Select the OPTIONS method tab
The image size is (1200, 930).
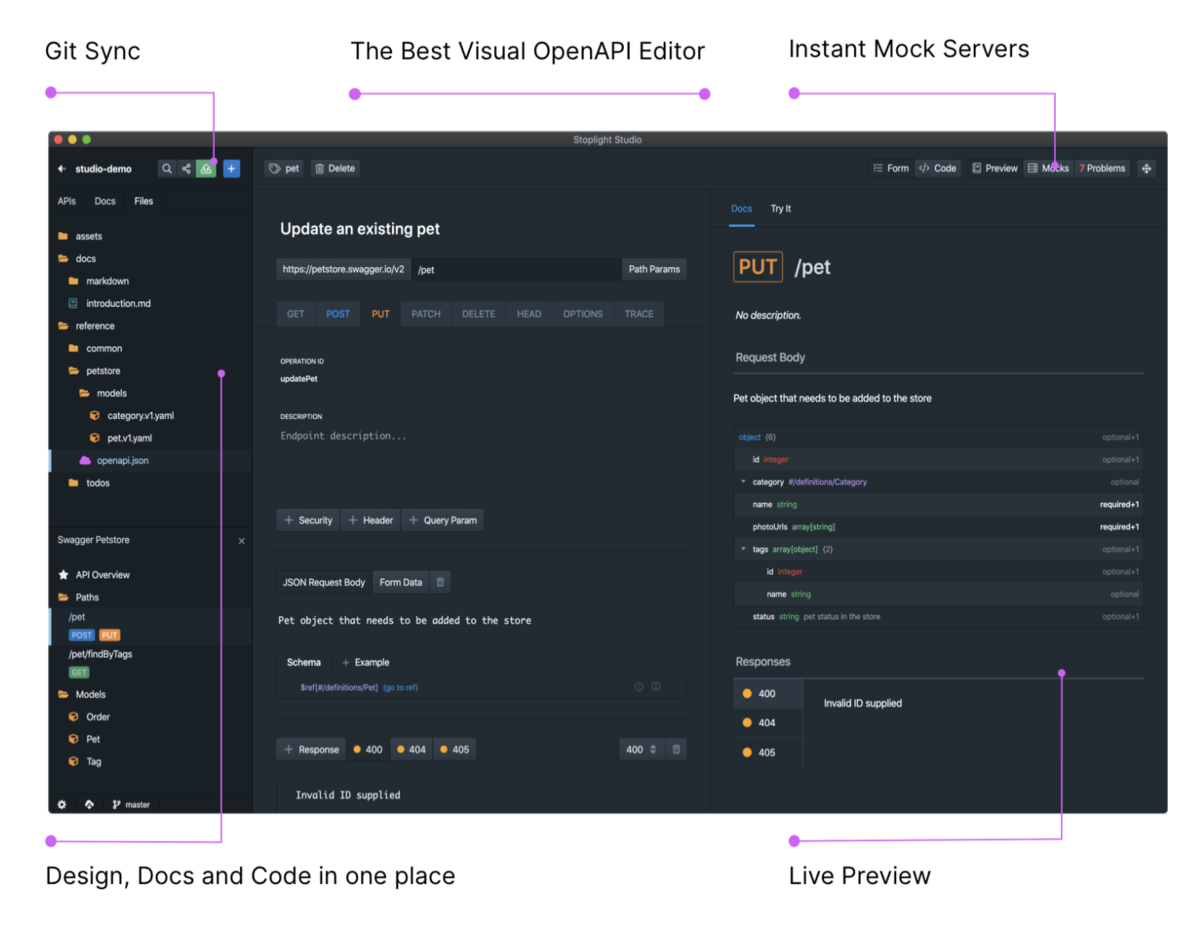[x=583, y=314]
